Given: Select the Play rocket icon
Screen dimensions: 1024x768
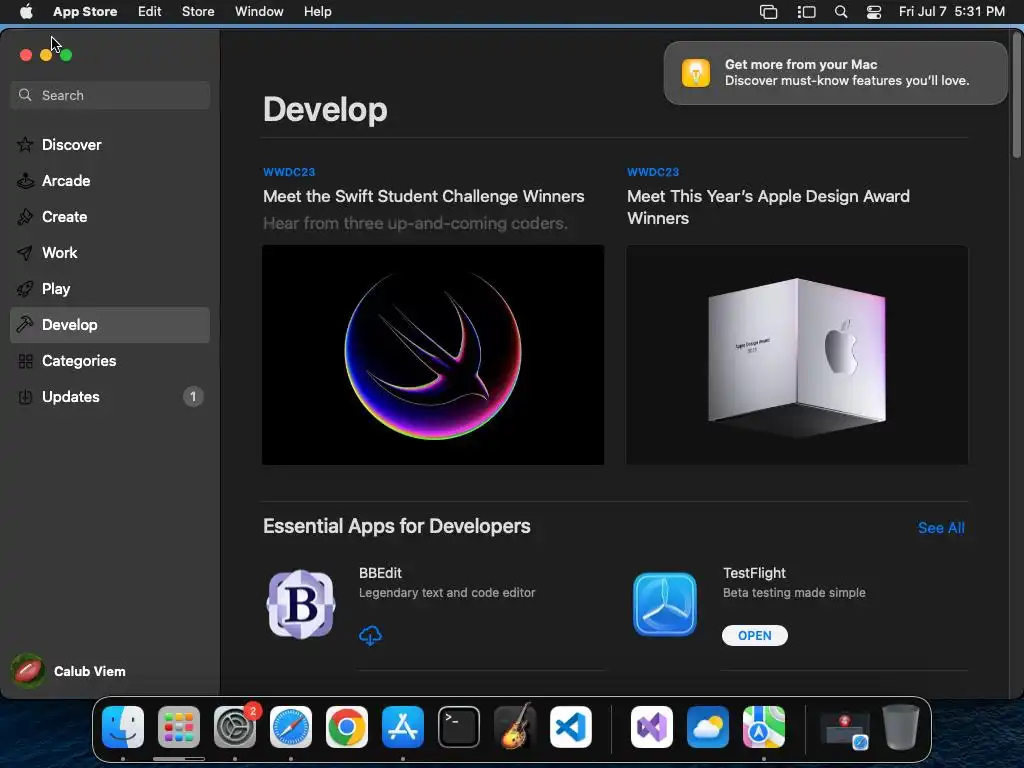Looking at the screenshot, I should (x=25, y=289).
